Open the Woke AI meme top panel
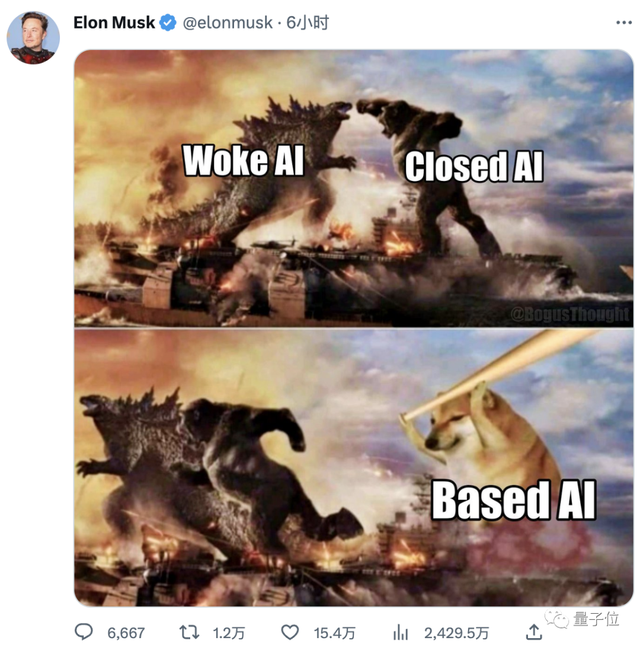 (354, 188)
